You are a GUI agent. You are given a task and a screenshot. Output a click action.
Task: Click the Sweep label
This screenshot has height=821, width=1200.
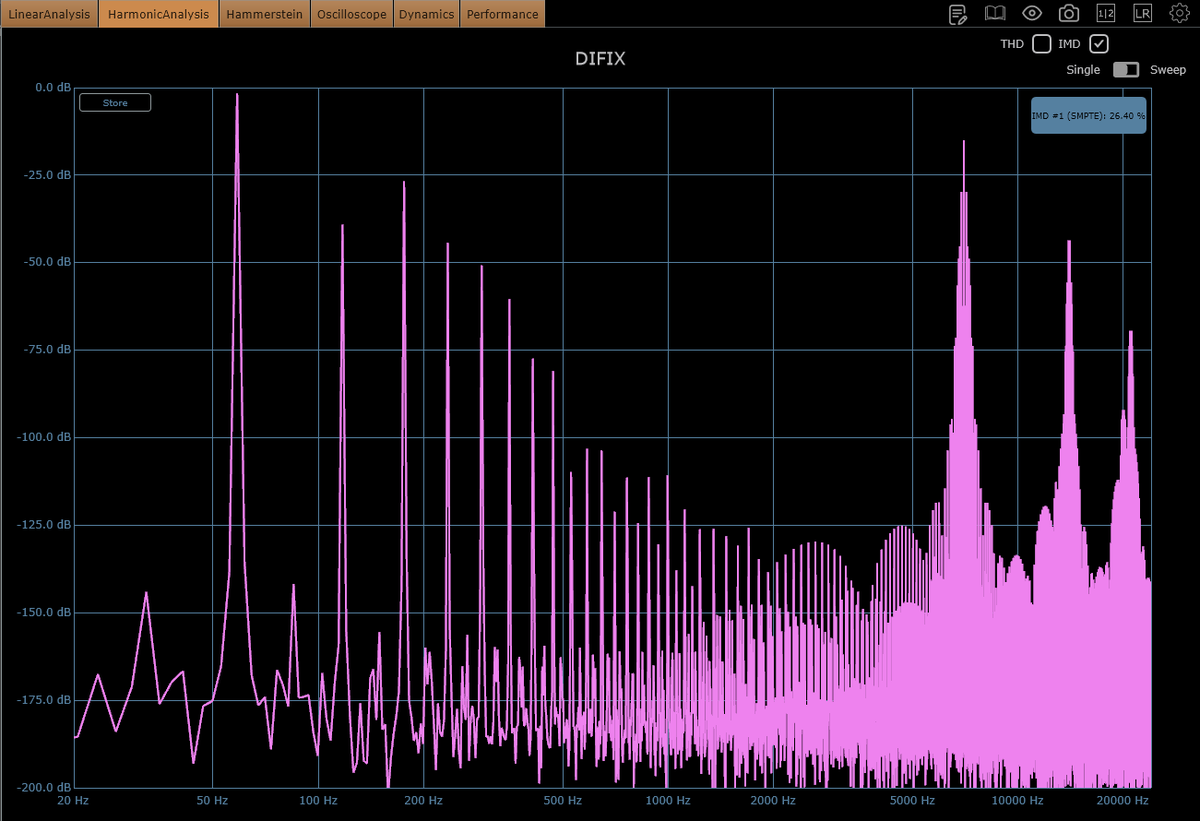(1167, 70)
